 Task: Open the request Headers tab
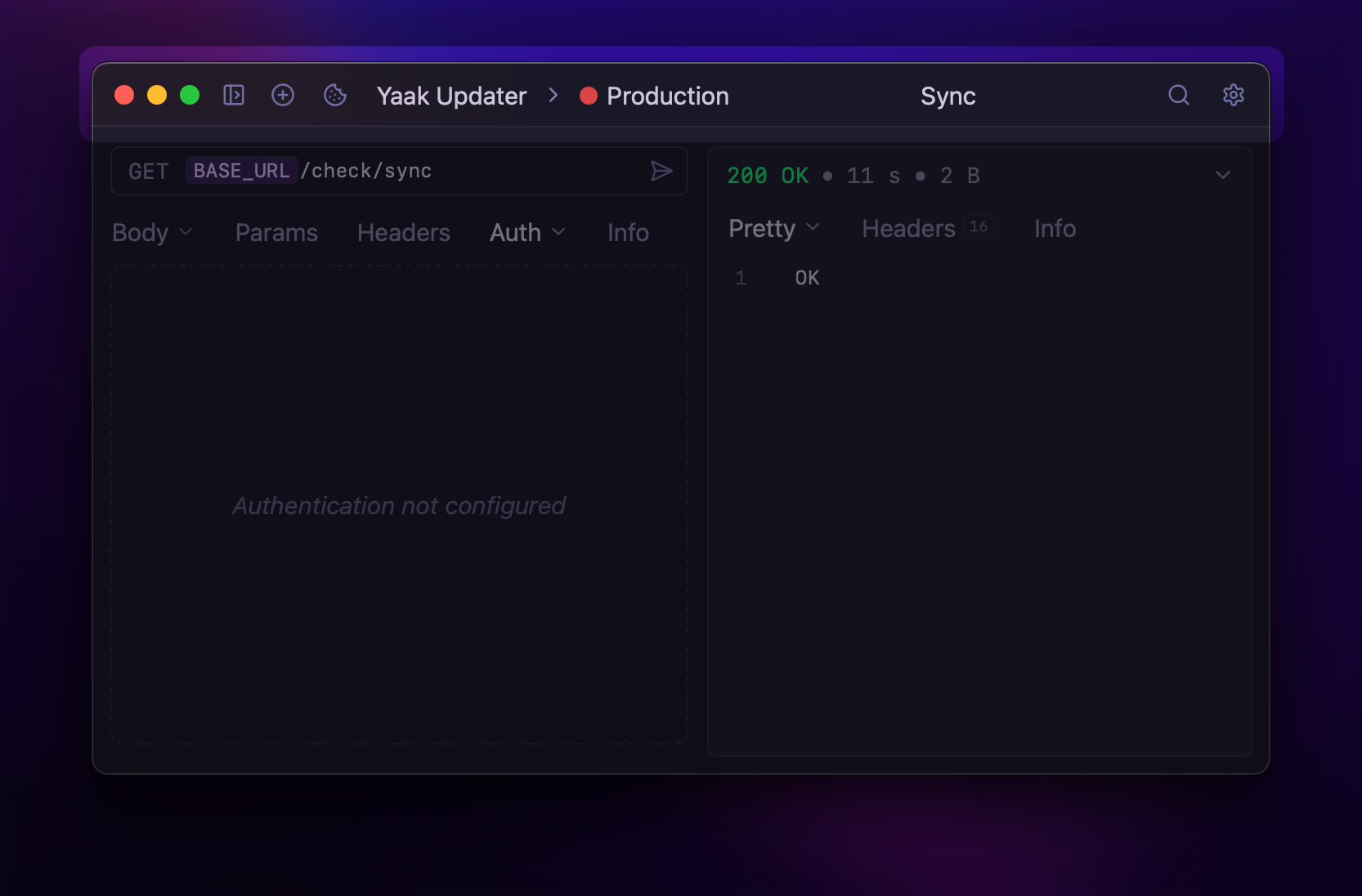(403, 233)
